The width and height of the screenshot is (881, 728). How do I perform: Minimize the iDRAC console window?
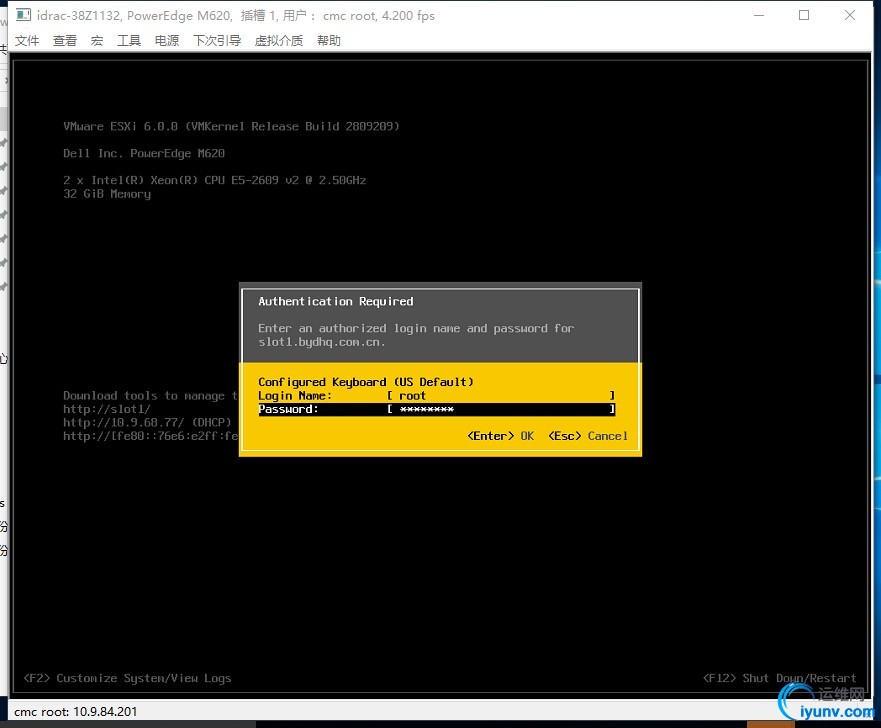pos(759,15)
